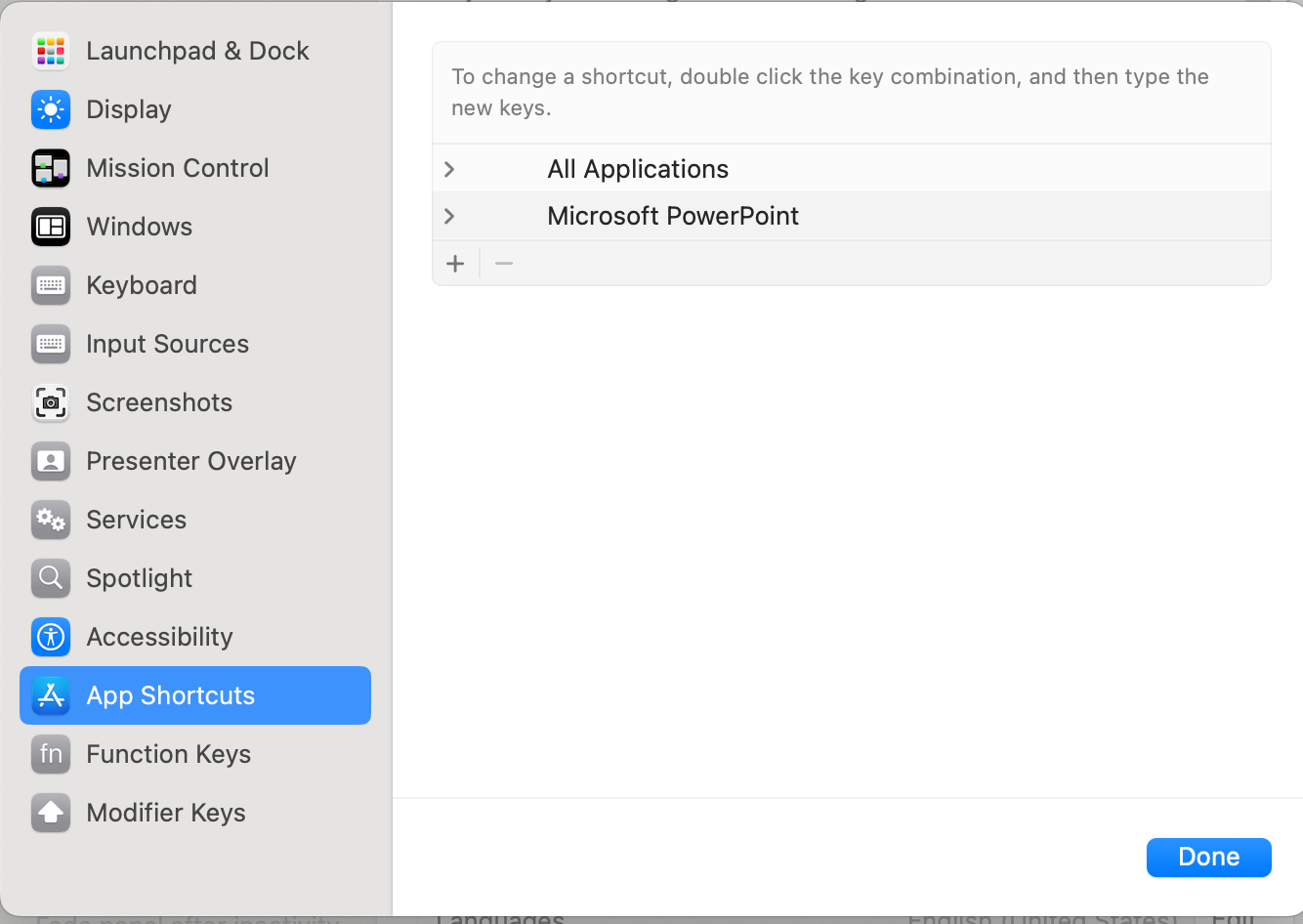1303x924 pixels.
Task: Click the Mission Control icon
Action: coord(51,168)
